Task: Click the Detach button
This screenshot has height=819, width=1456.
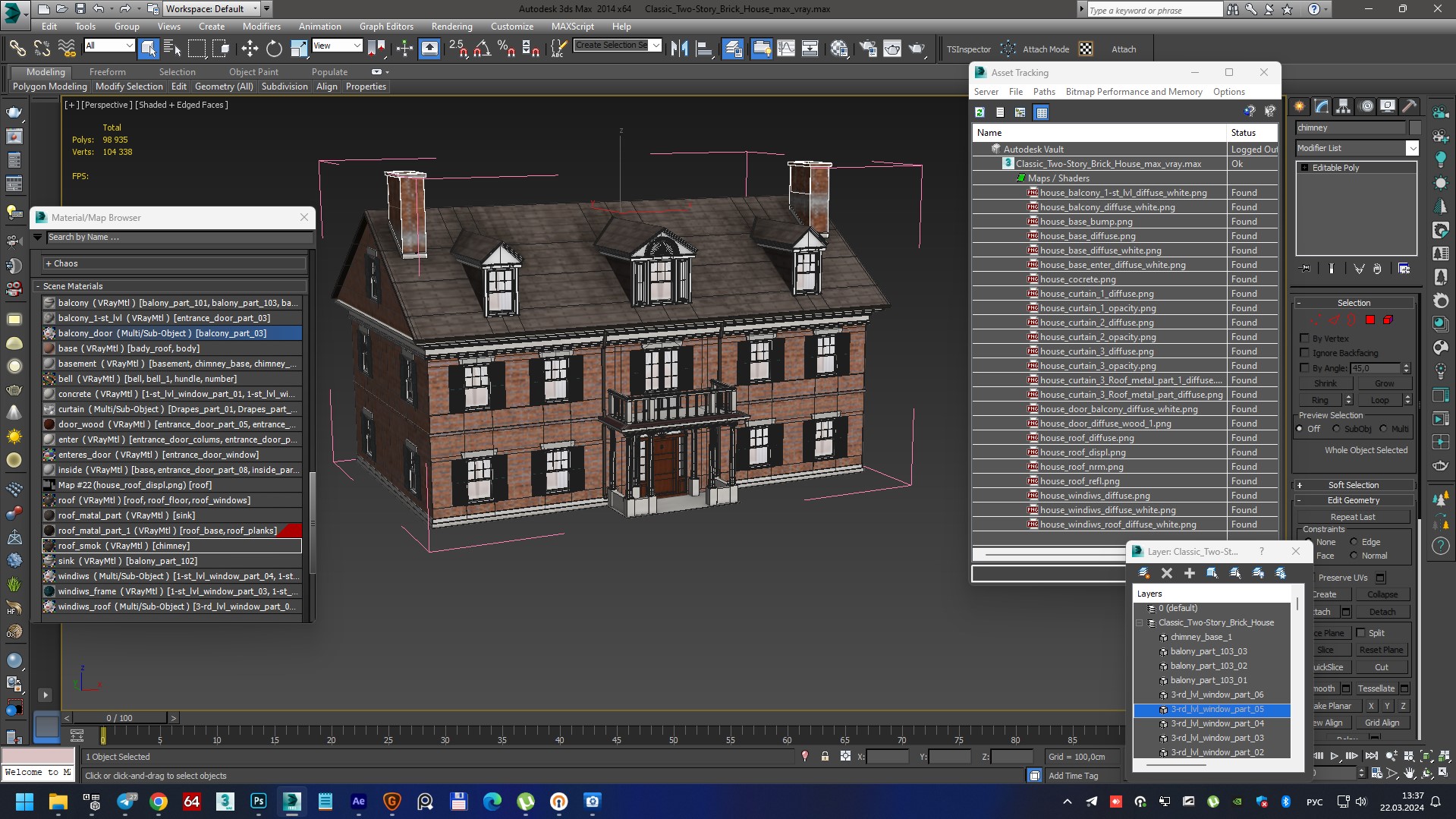Action: [1382, 612]
